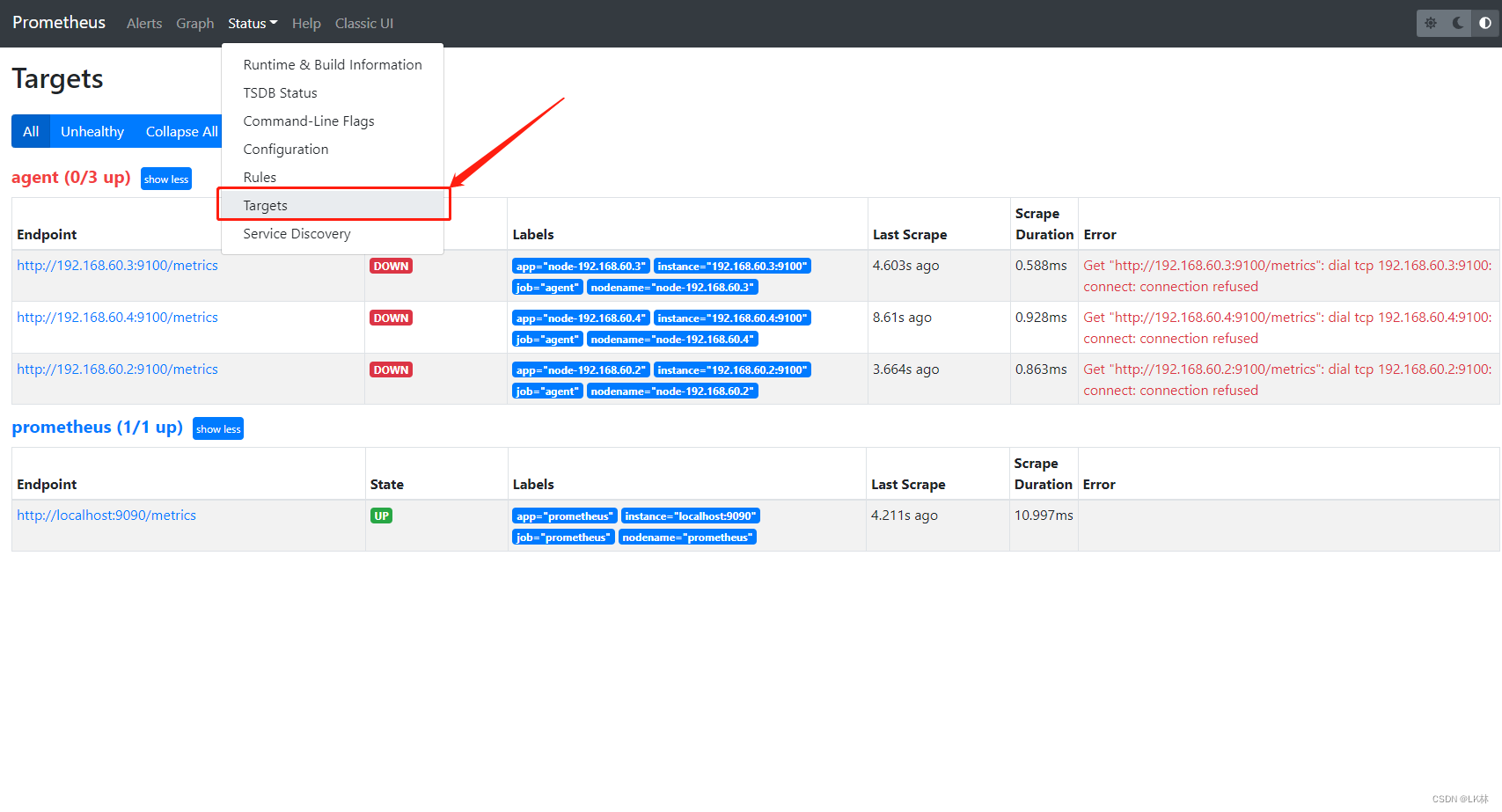1502x812 pixels.
Task: Click label instance="192.168.60.4:9100"
Action: pyautogui.click(x=732, y=318)
